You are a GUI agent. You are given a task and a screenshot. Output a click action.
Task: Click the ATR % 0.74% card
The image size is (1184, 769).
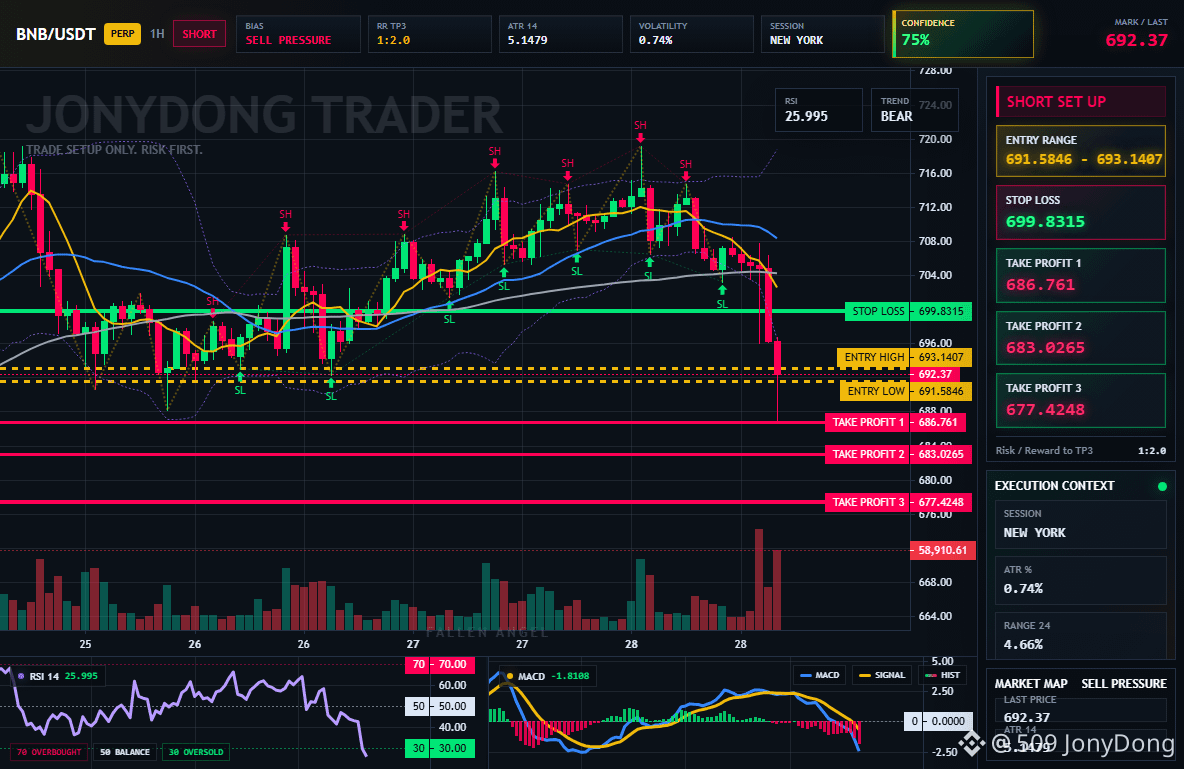pyautogui.click(x=1081, y=580)
